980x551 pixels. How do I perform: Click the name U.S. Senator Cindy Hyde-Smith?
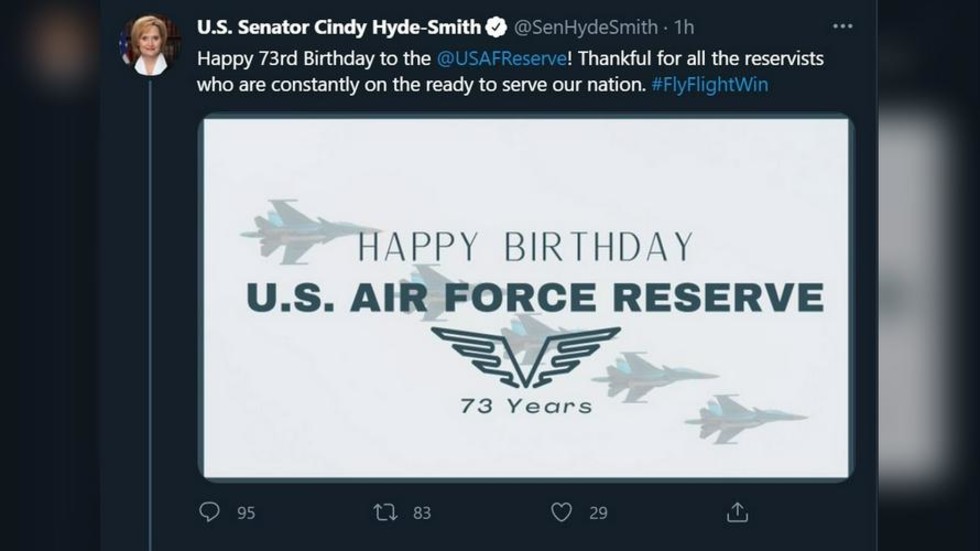coord(339,27)
